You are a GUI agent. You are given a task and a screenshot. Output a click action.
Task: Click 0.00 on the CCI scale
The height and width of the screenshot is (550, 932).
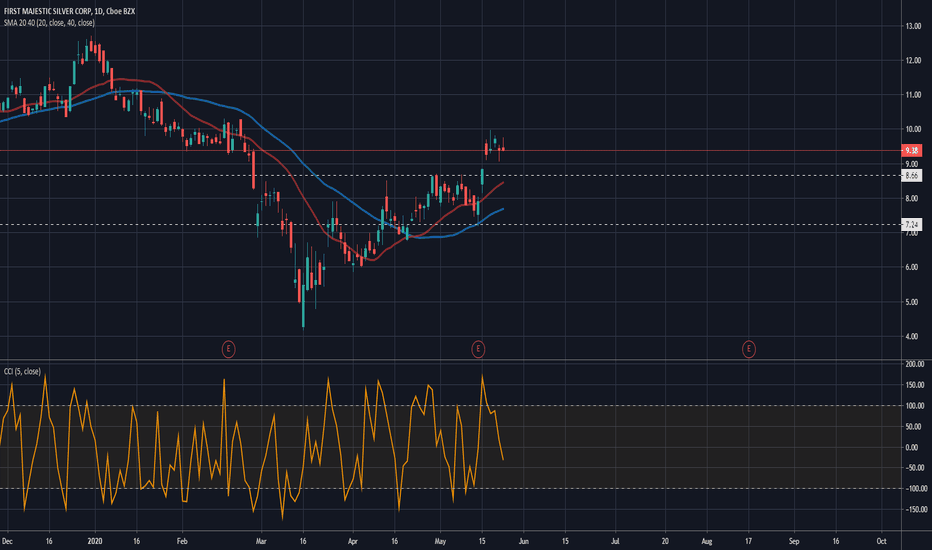(911, 447)
